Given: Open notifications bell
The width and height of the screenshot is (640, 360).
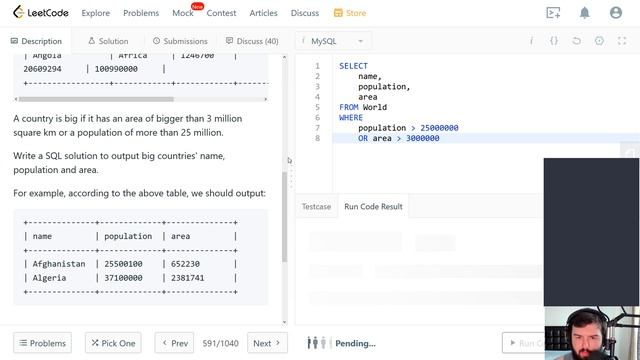Looking at the screenshot, I should coord(584,13).
